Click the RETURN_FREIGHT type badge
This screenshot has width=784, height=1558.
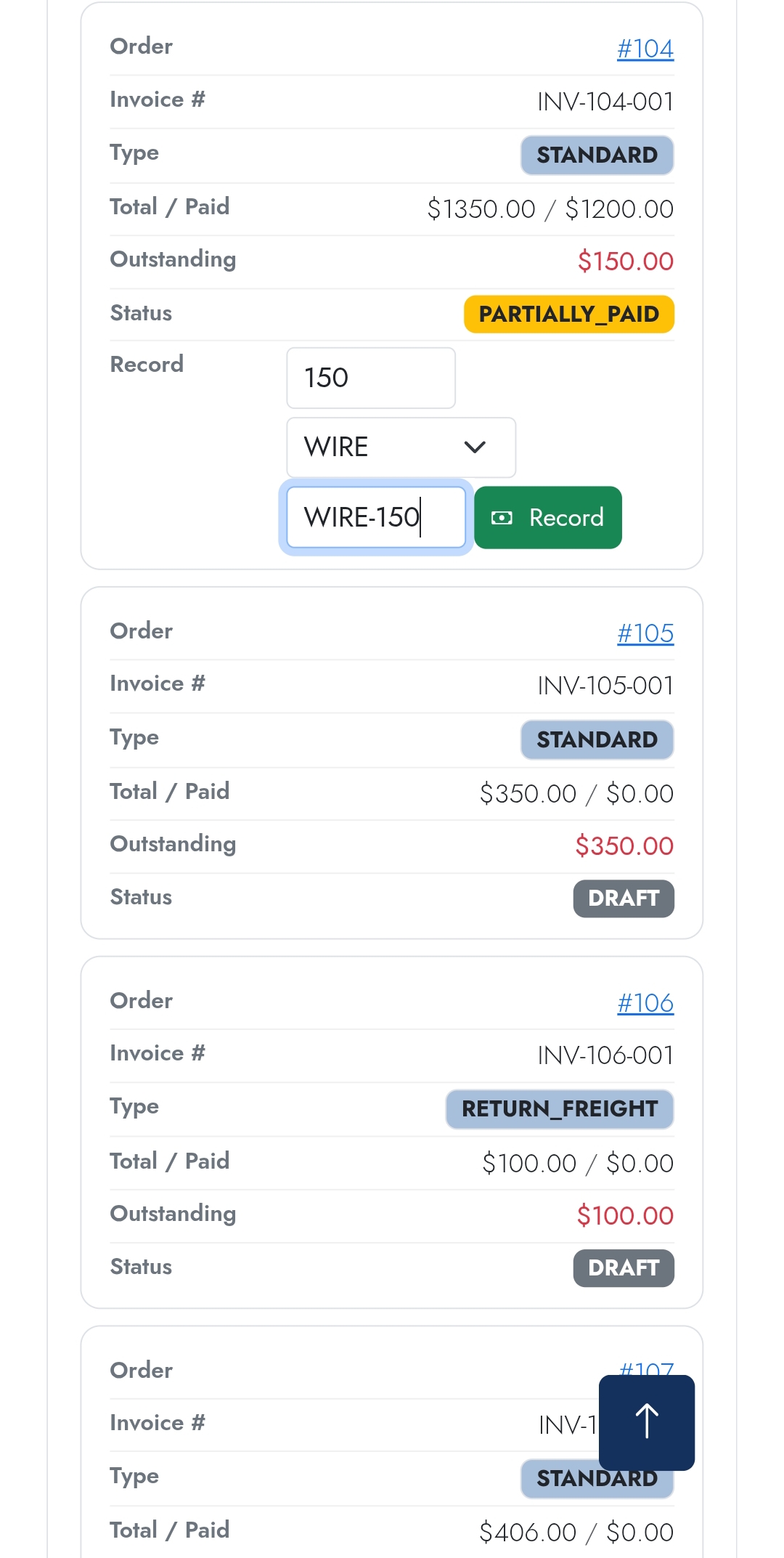pos(560,1109)
